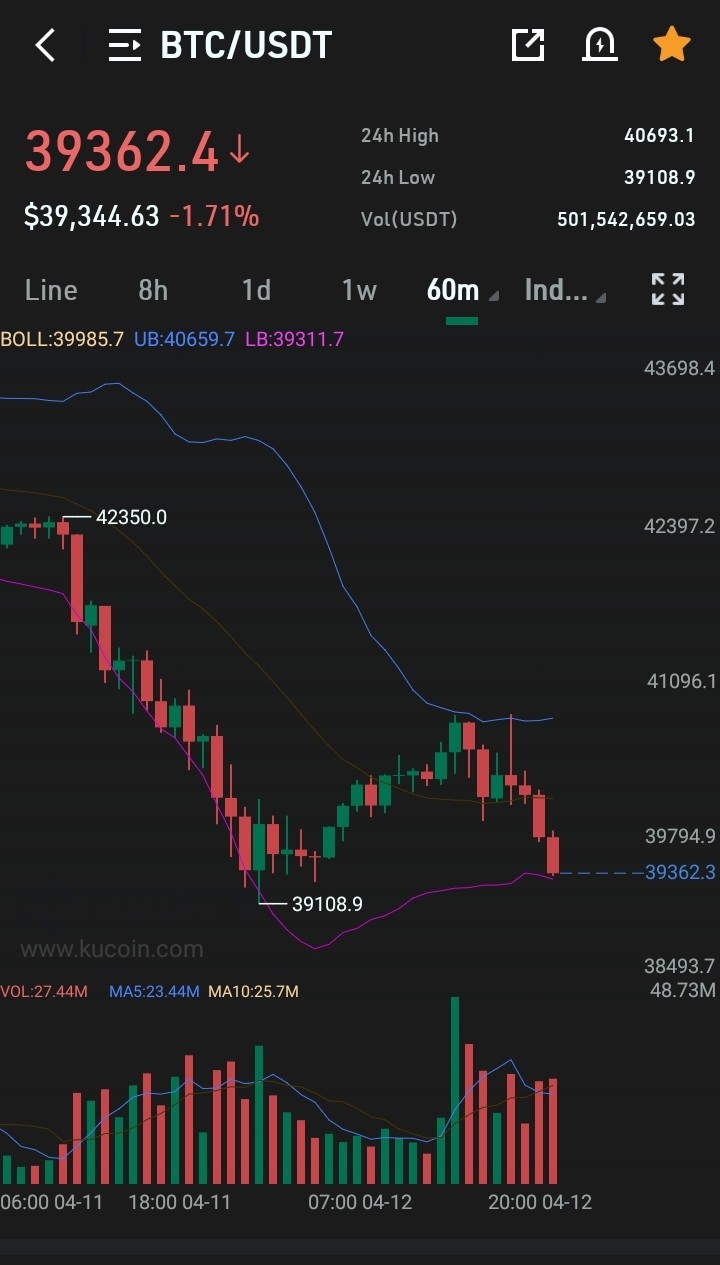Click the tallest green volume bar
720x1265 pixels.
coord(455,1090)
